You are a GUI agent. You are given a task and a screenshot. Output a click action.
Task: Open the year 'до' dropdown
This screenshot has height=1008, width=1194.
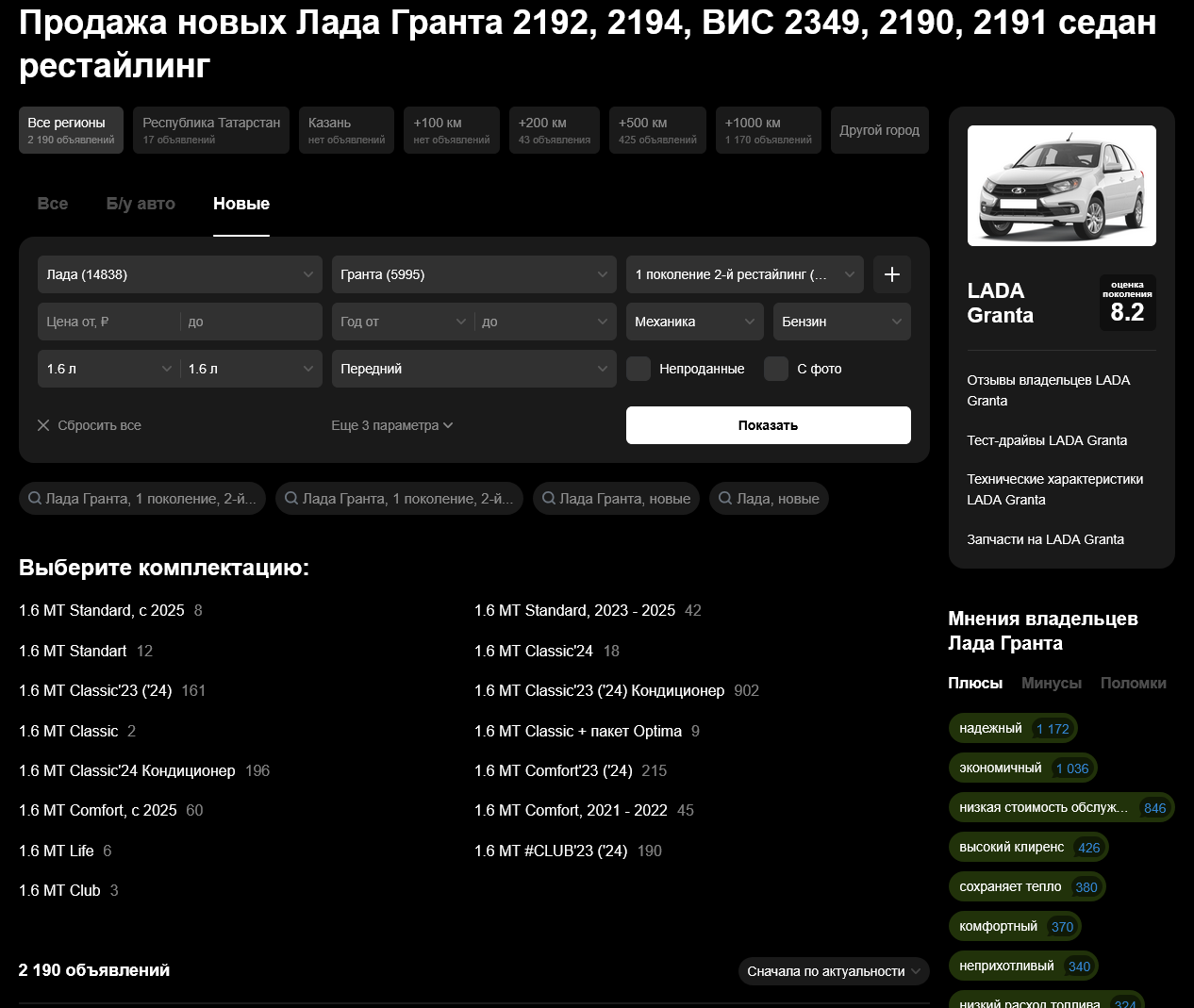click(545, 322)
